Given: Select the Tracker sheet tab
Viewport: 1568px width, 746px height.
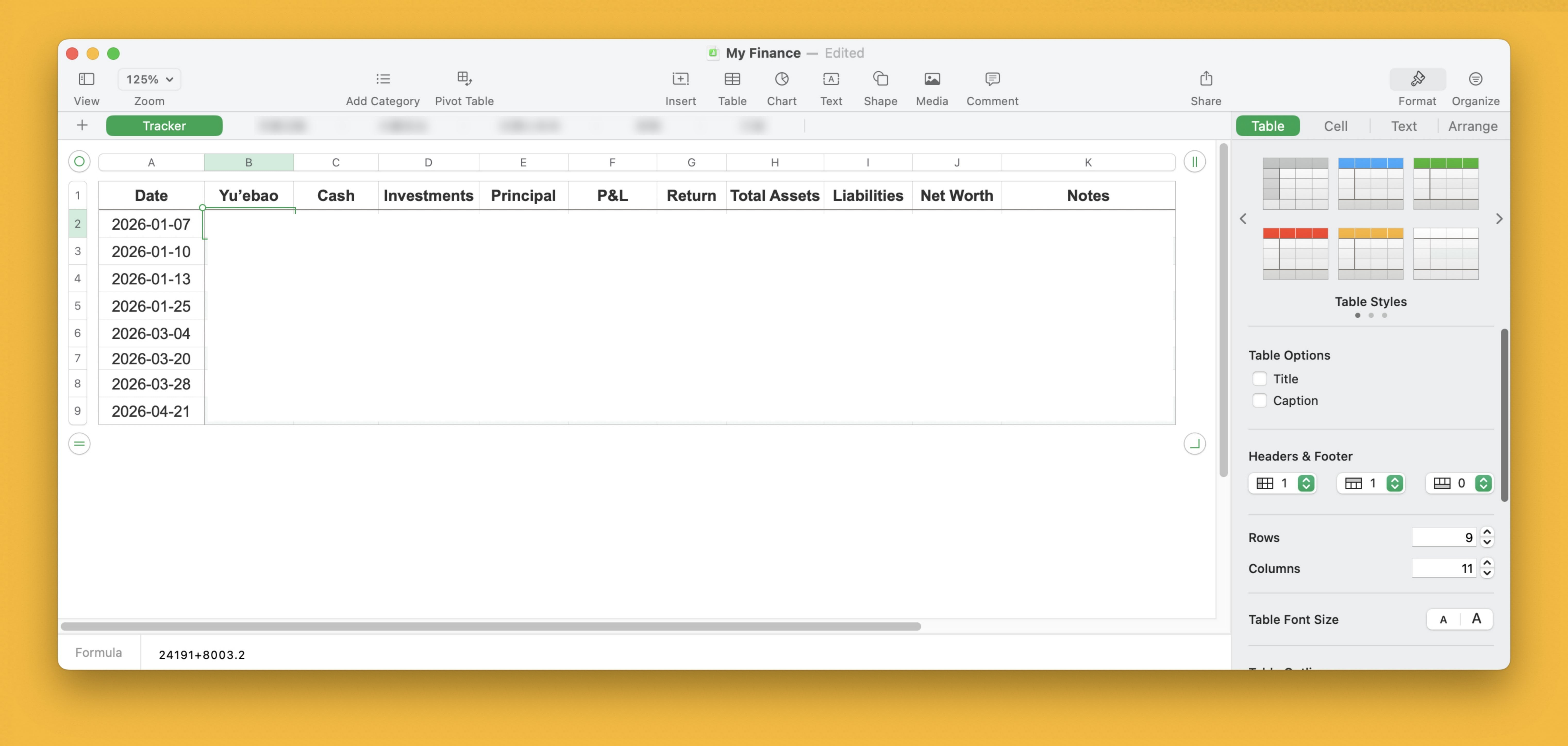Looking at the screenshot, I should [x=164, y=125].
